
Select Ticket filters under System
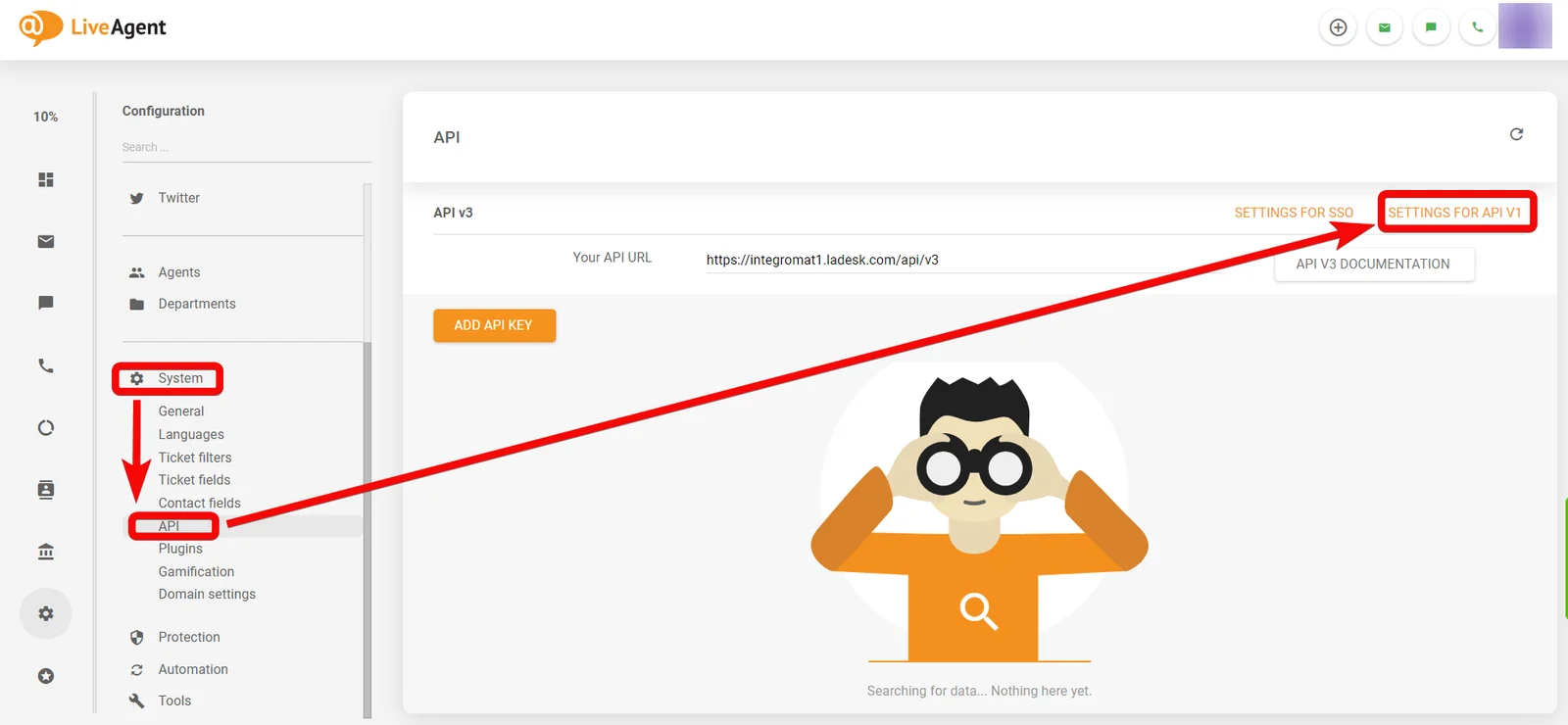click(195, 458)
